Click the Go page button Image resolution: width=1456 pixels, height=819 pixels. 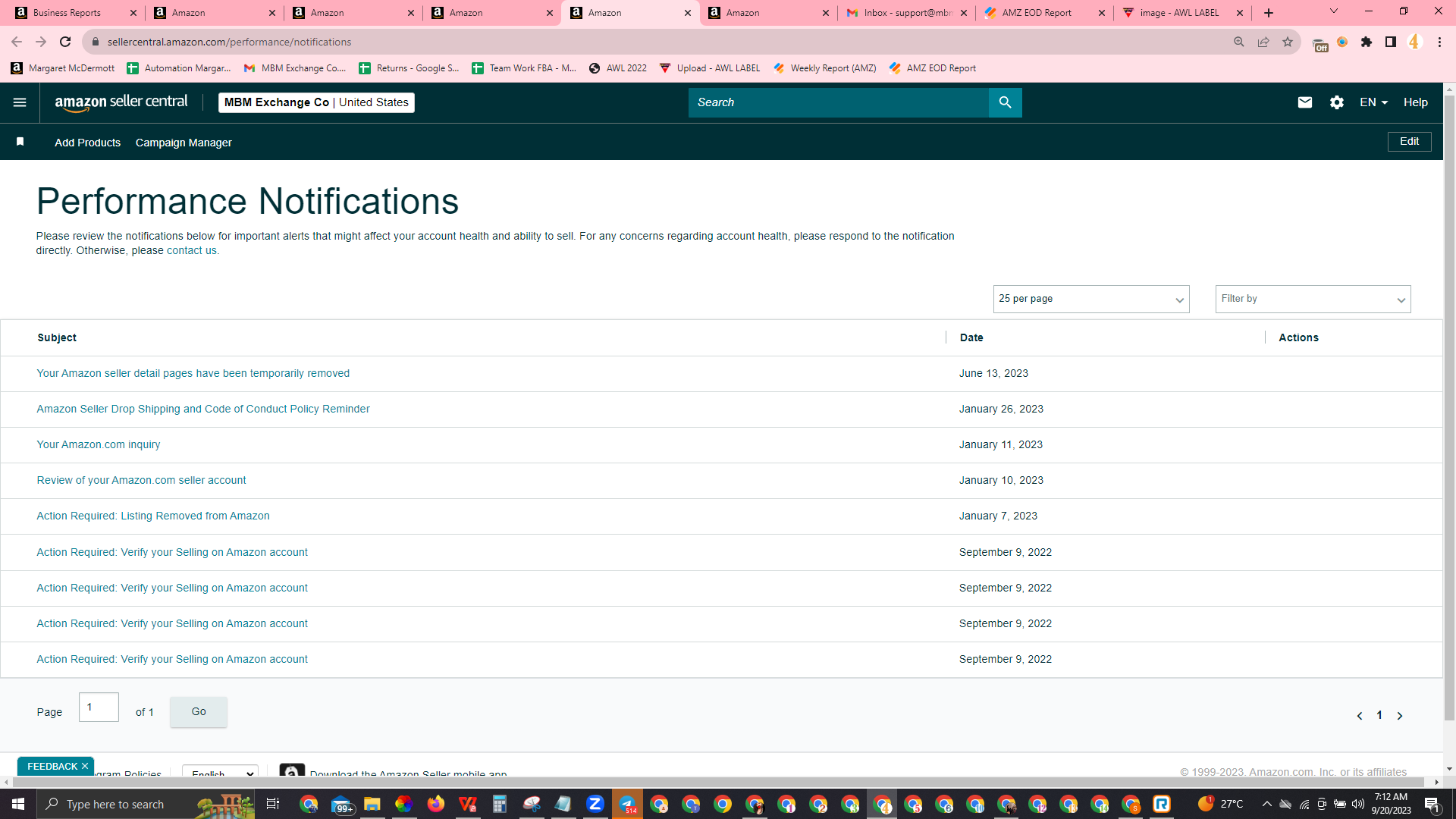199,712
